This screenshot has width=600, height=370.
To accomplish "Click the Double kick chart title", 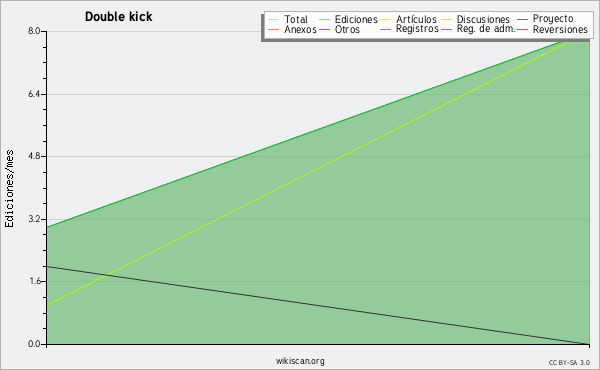I will point(119,17).
